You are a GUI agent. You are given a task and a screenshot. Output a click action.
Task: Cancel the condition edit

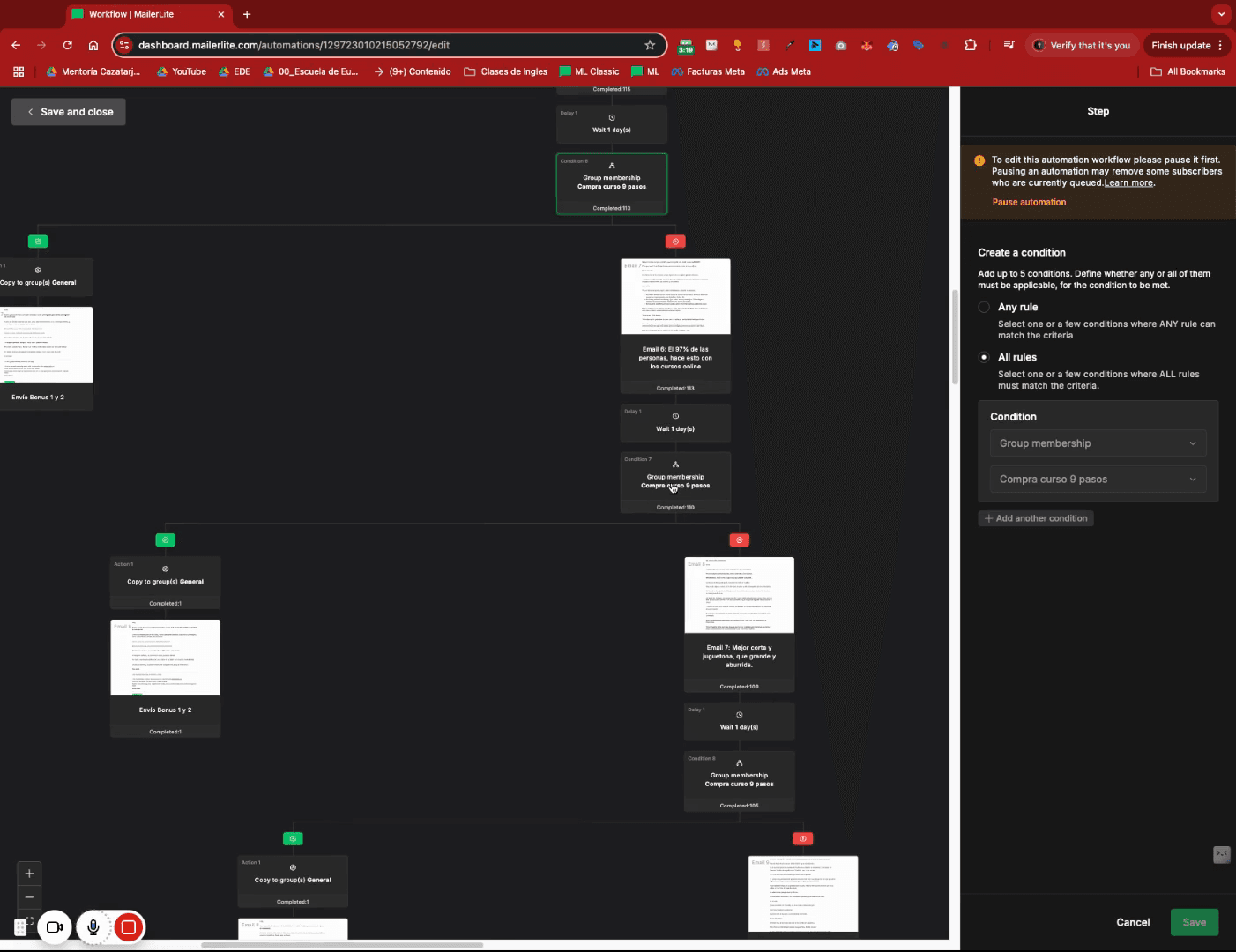(1133, 922)
